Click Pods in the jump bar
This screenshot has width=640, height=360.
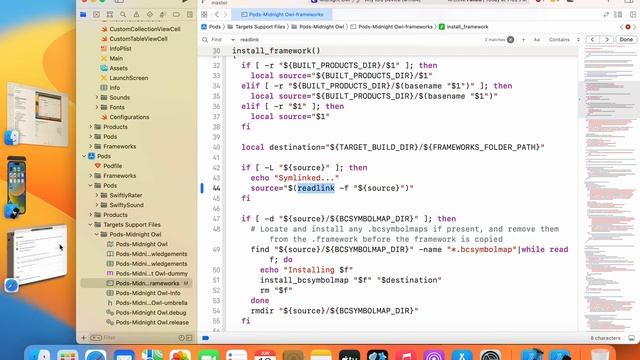[211, 27]
